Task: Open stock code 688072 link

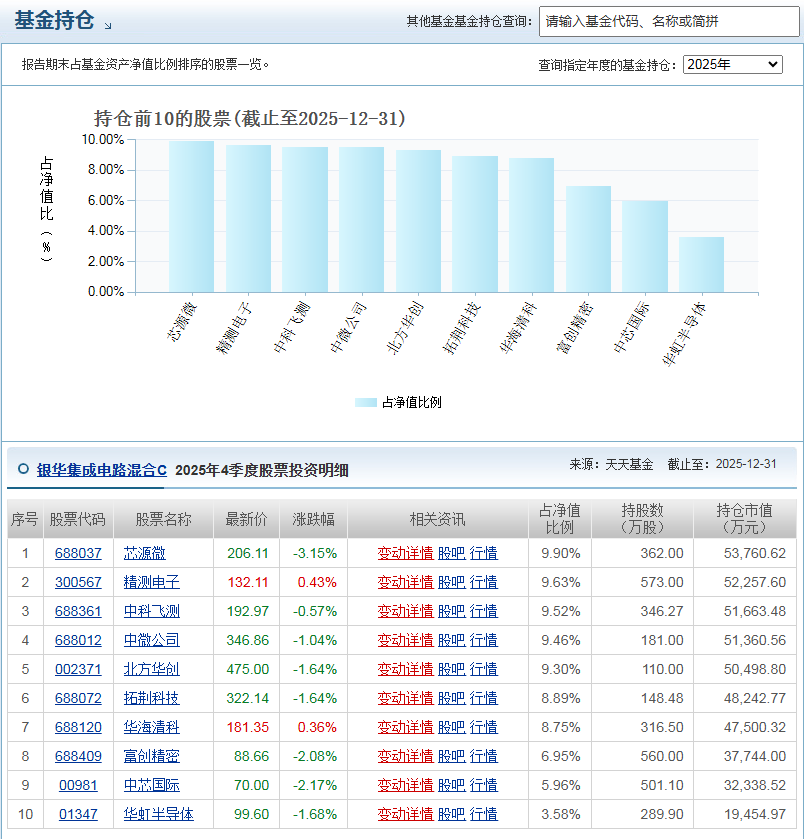Action: pyautogui.click(x=78, y=698)
